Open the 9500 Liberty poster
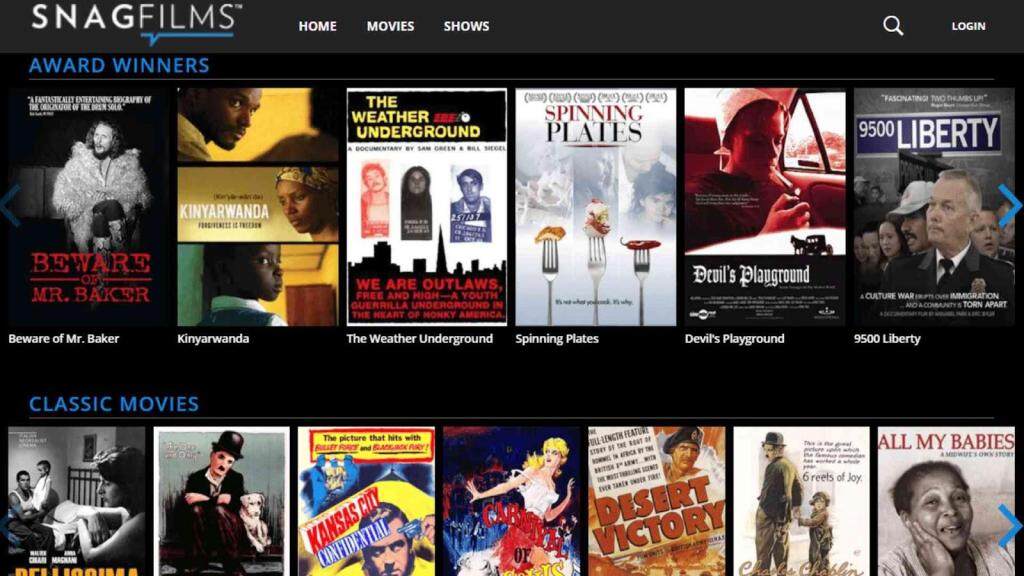1024x576 pixels. [x=934, y=207]
